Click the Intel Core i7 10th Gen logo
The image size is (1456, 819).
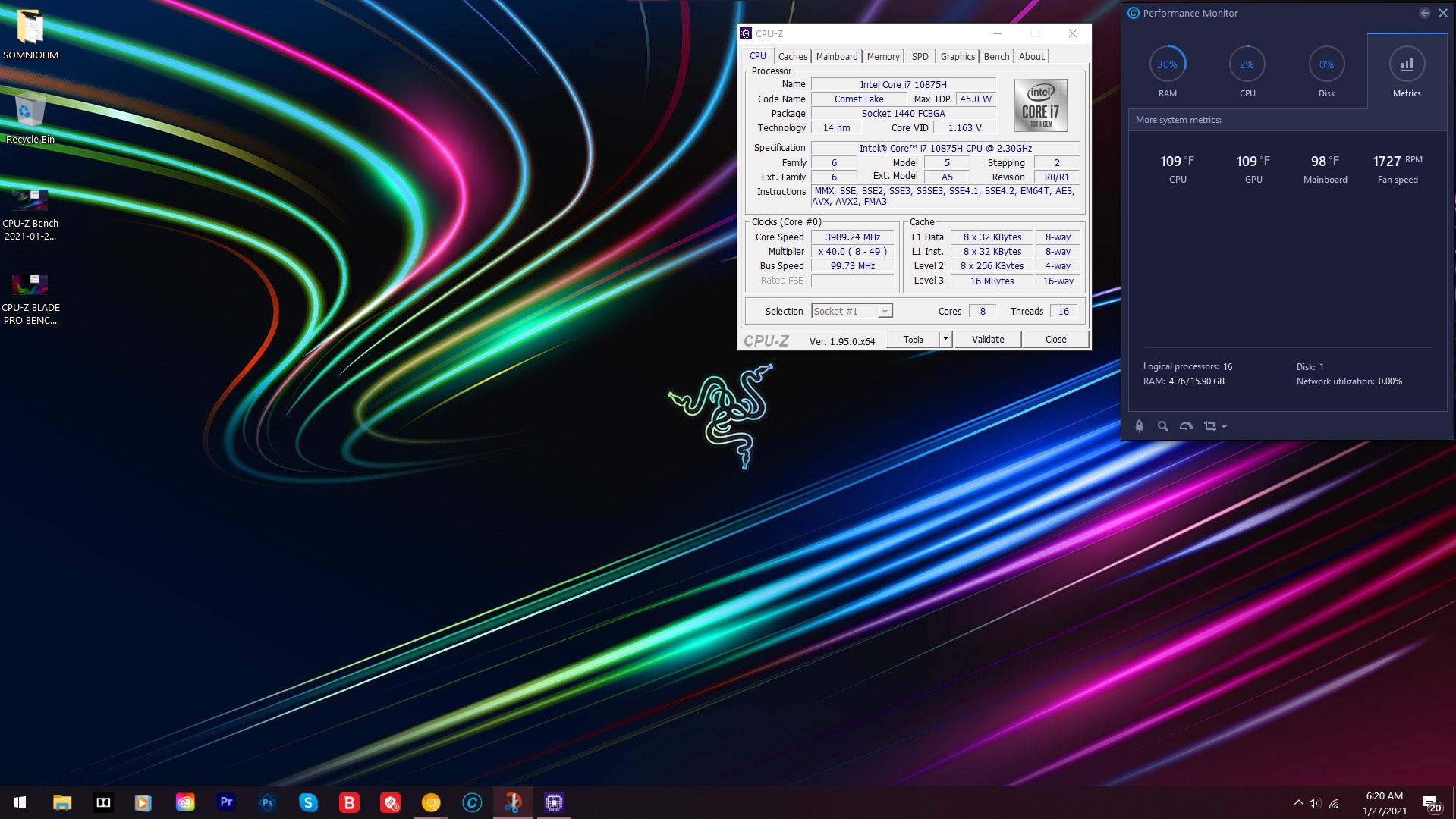[1040, 105]
